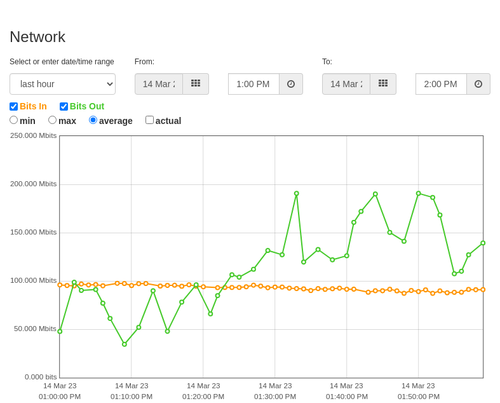Image resolution: width=500 pixels, height=403 pixels.
Task: Click the '50.000 Mbits' axis label
Action: pyautogui.click(x=35, y=329)
